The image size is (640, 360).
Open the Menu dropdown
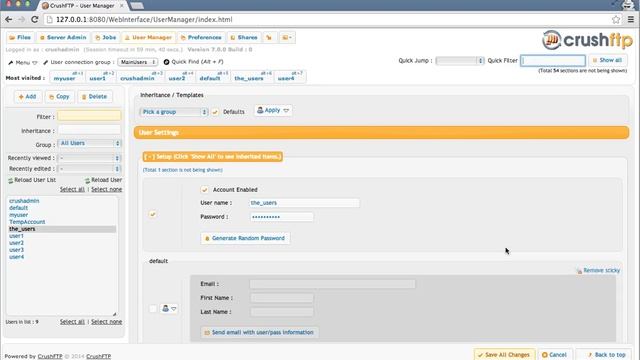(x=22, y=62)
